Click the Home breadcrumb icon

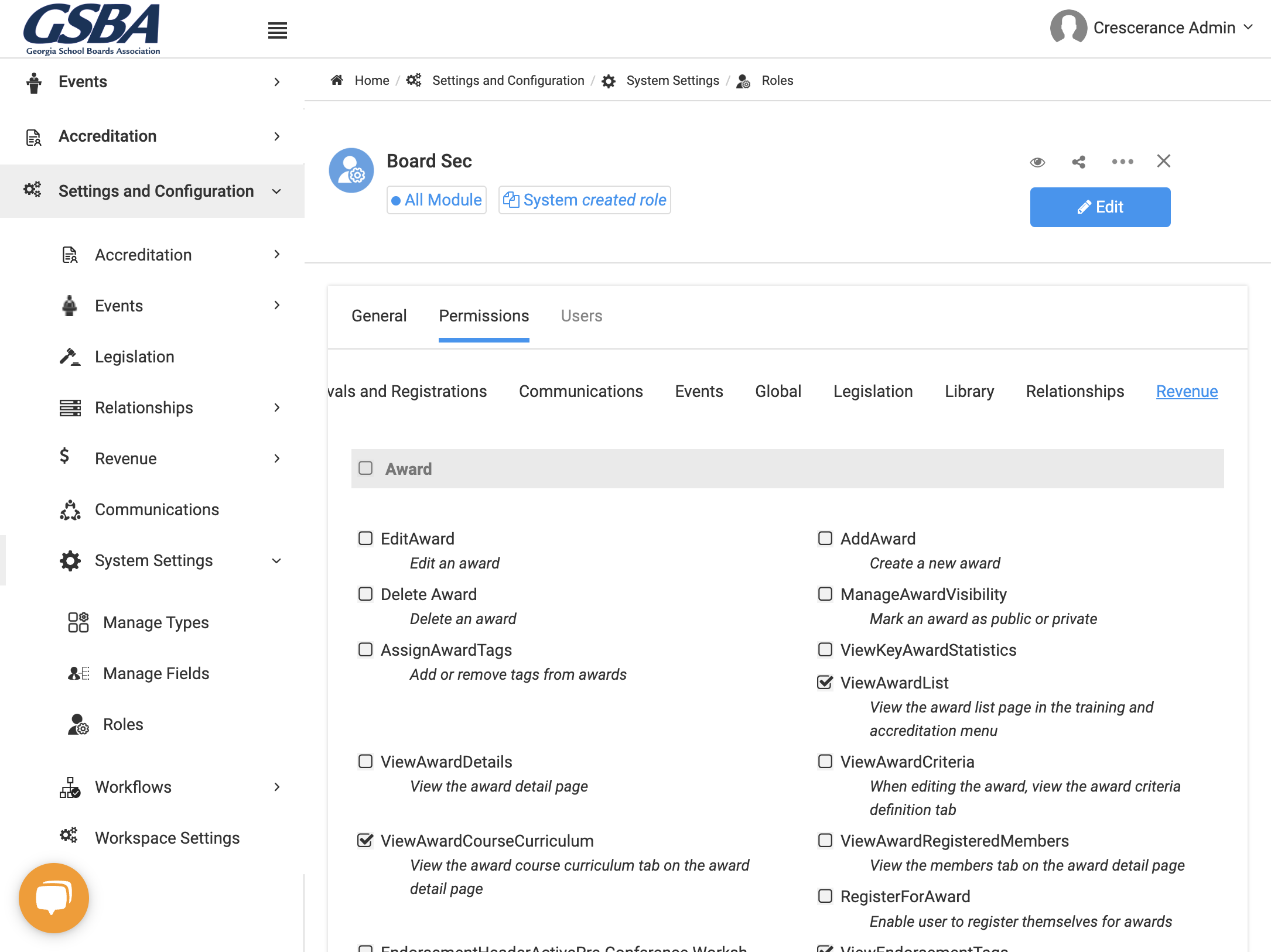(337, 80)
